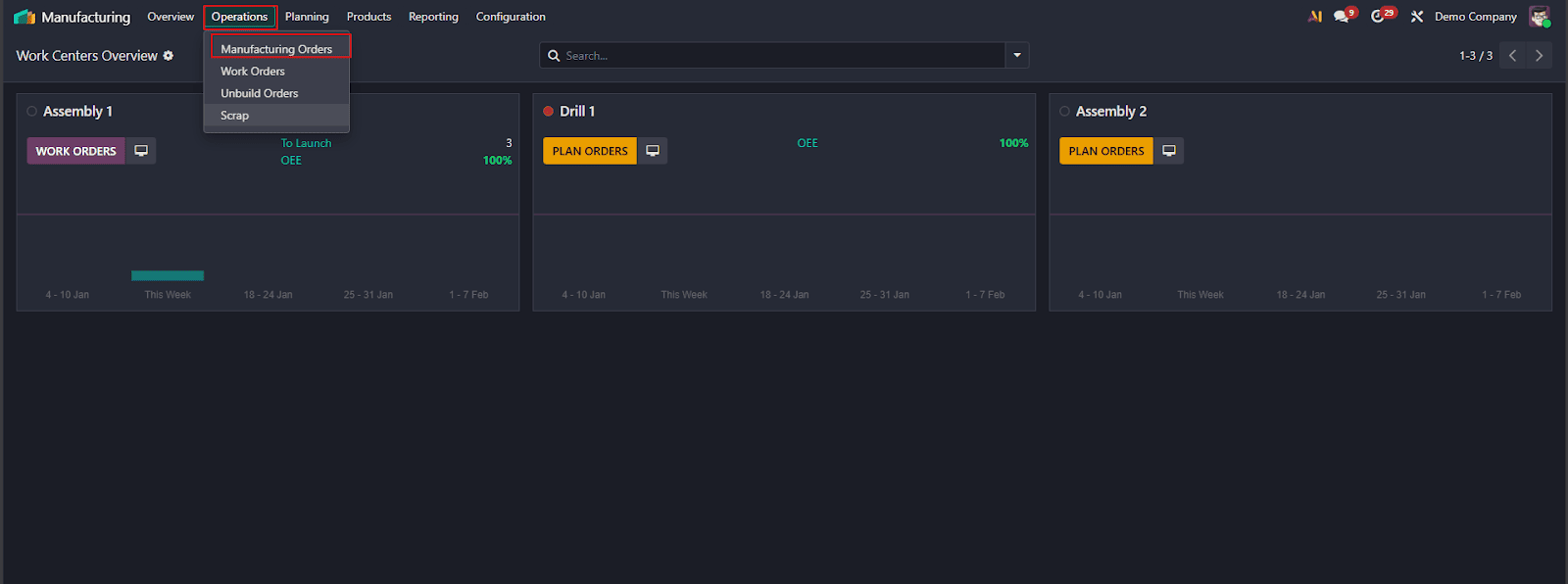Toggle the Assembly 1 status circle

tap(32, 112)
